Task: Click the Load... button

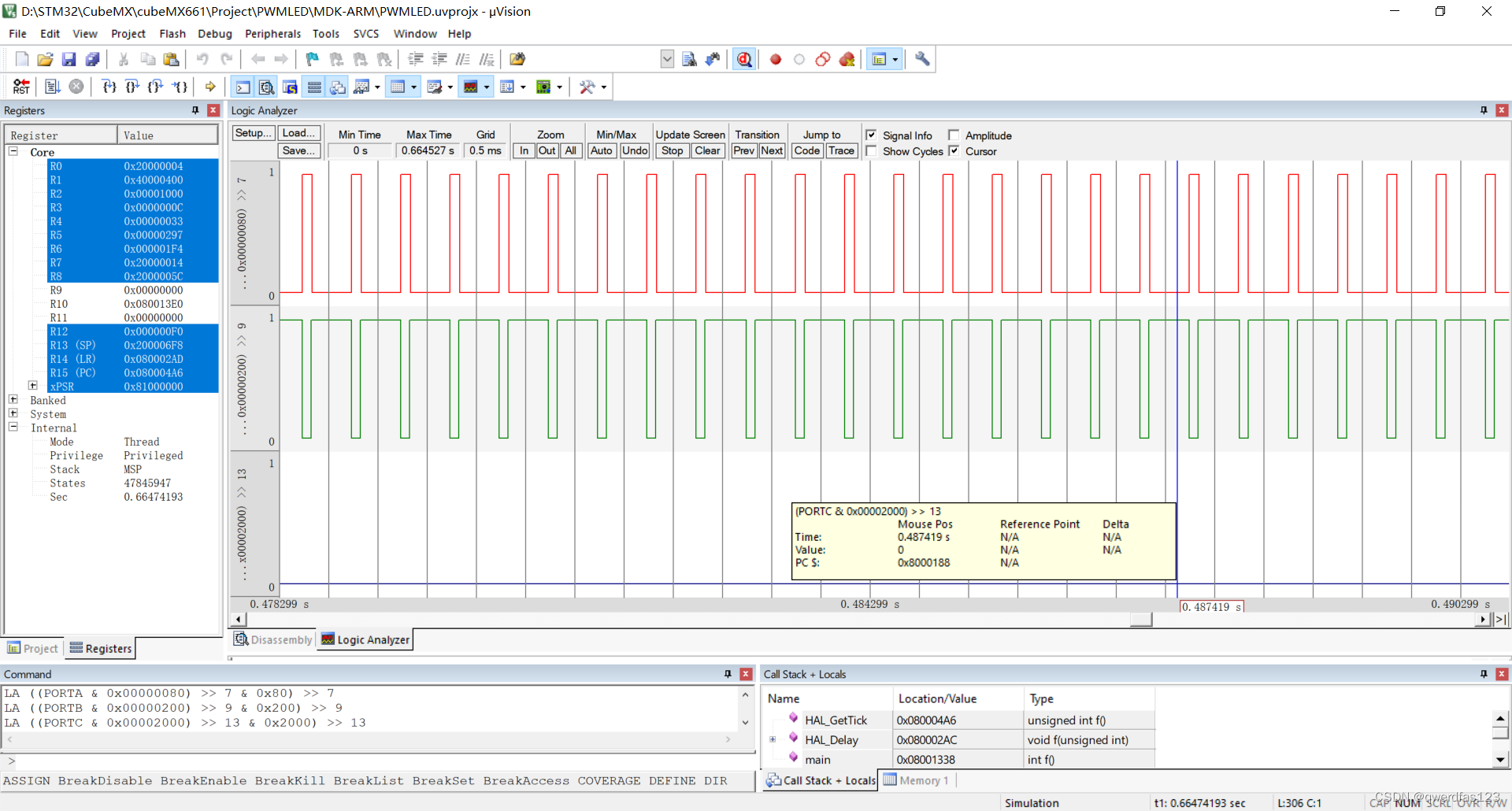Action: (x=298, y=133)
